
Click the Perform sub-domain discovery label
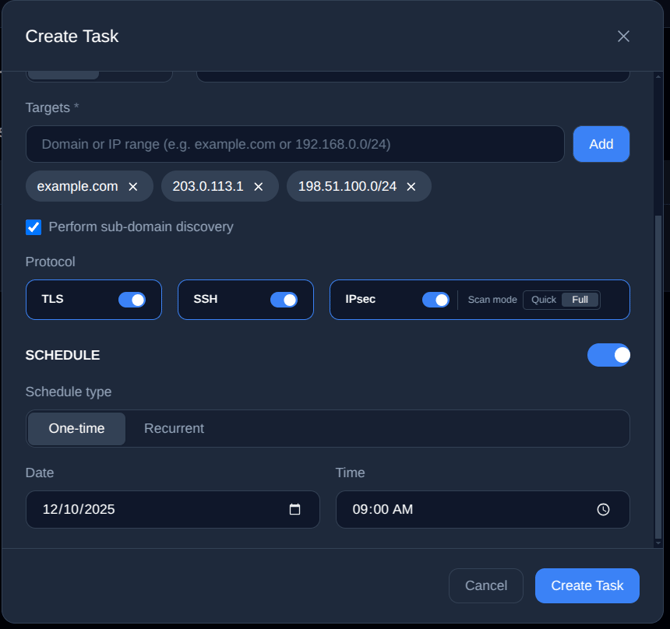pyautogui.click(x=141, y=227)
